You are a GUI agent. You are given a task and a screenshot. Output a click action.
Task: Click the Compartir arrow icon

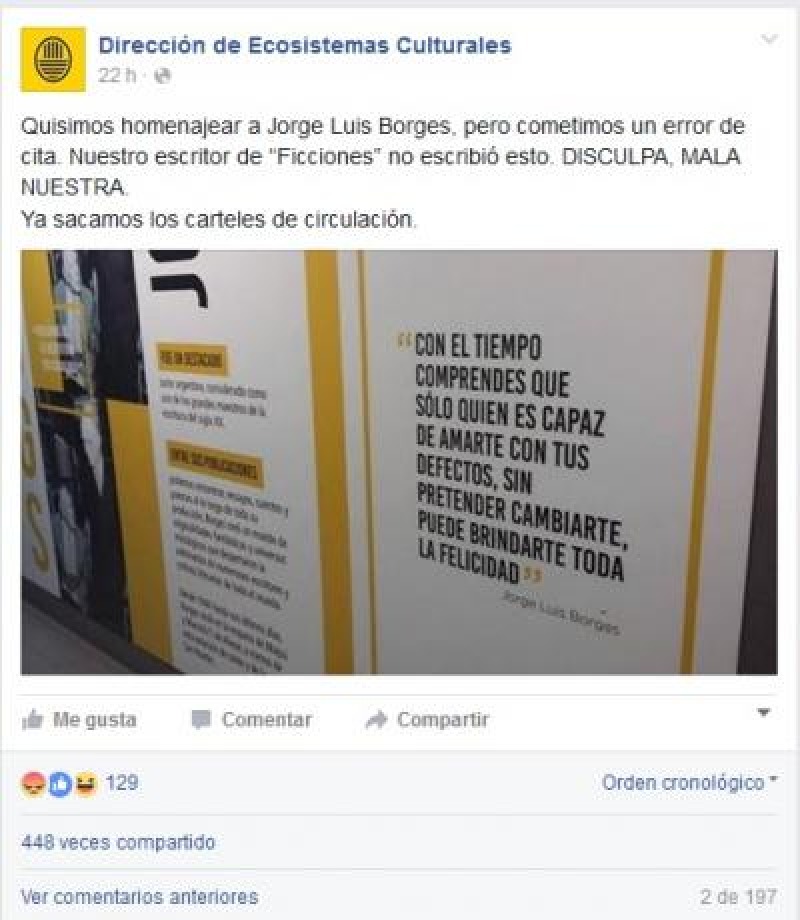376,719
